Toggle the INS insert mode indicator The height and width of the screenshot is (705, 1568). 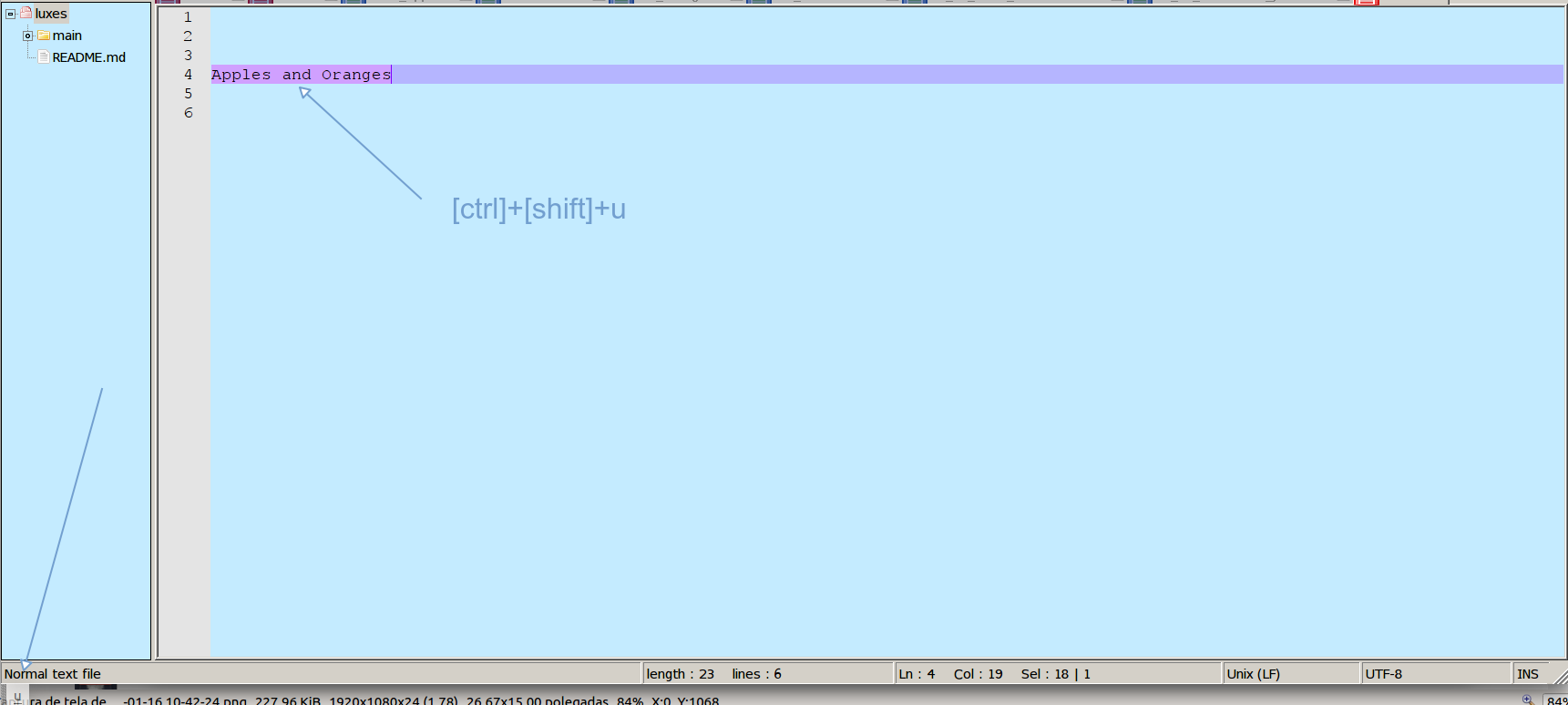coord(1532,674)
